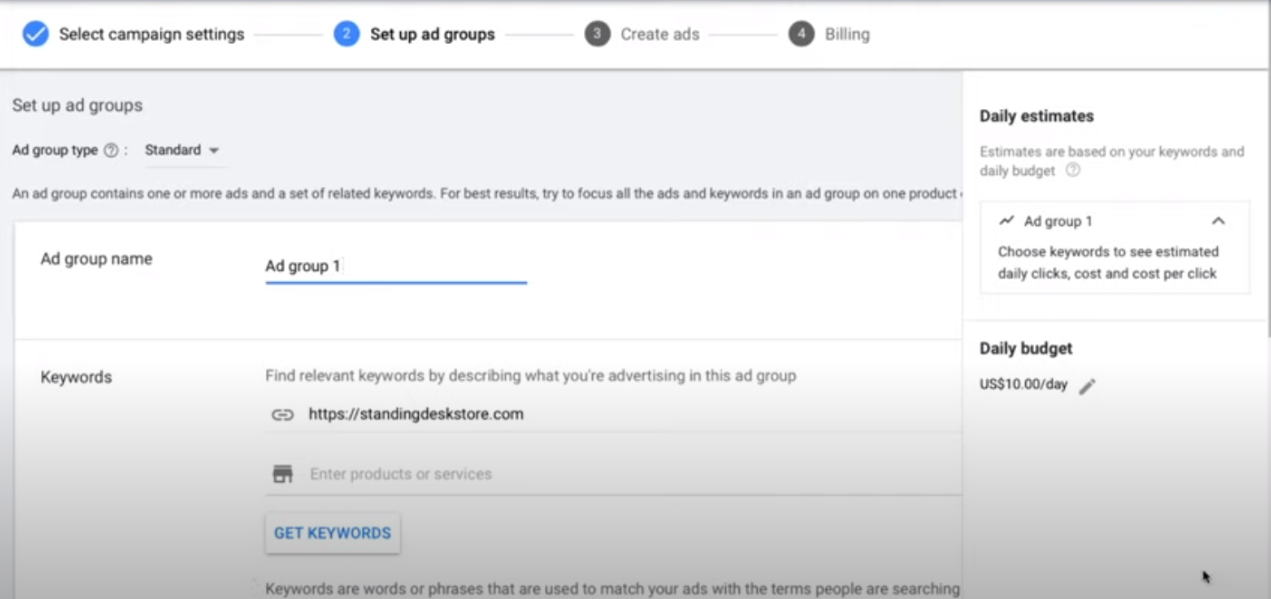Select the Set up ad groups step label
1271x599 pixels.
pos(432,34)
